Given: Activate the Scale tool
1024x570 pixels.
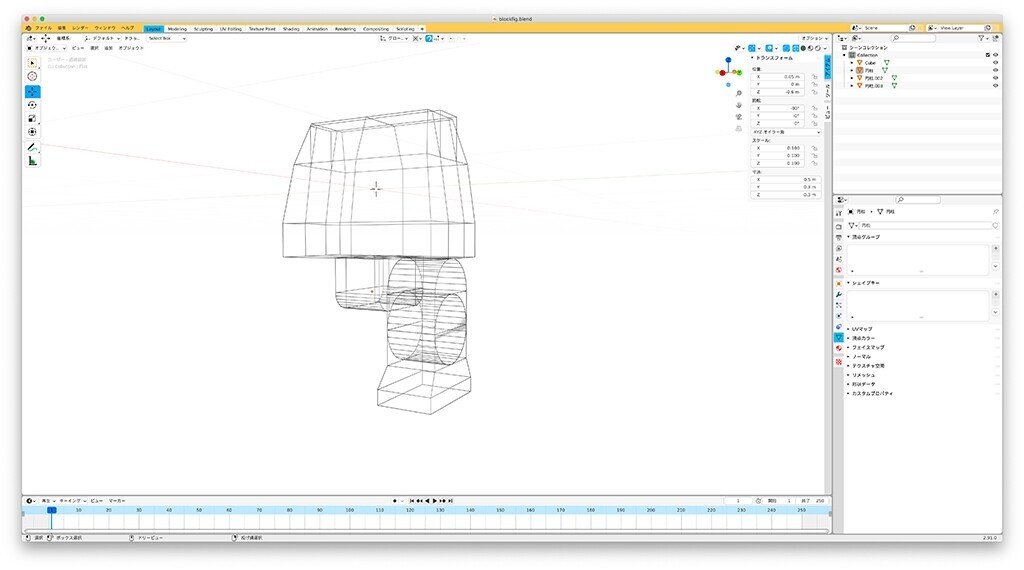Looking at the screenshot, I should (32, 118).
